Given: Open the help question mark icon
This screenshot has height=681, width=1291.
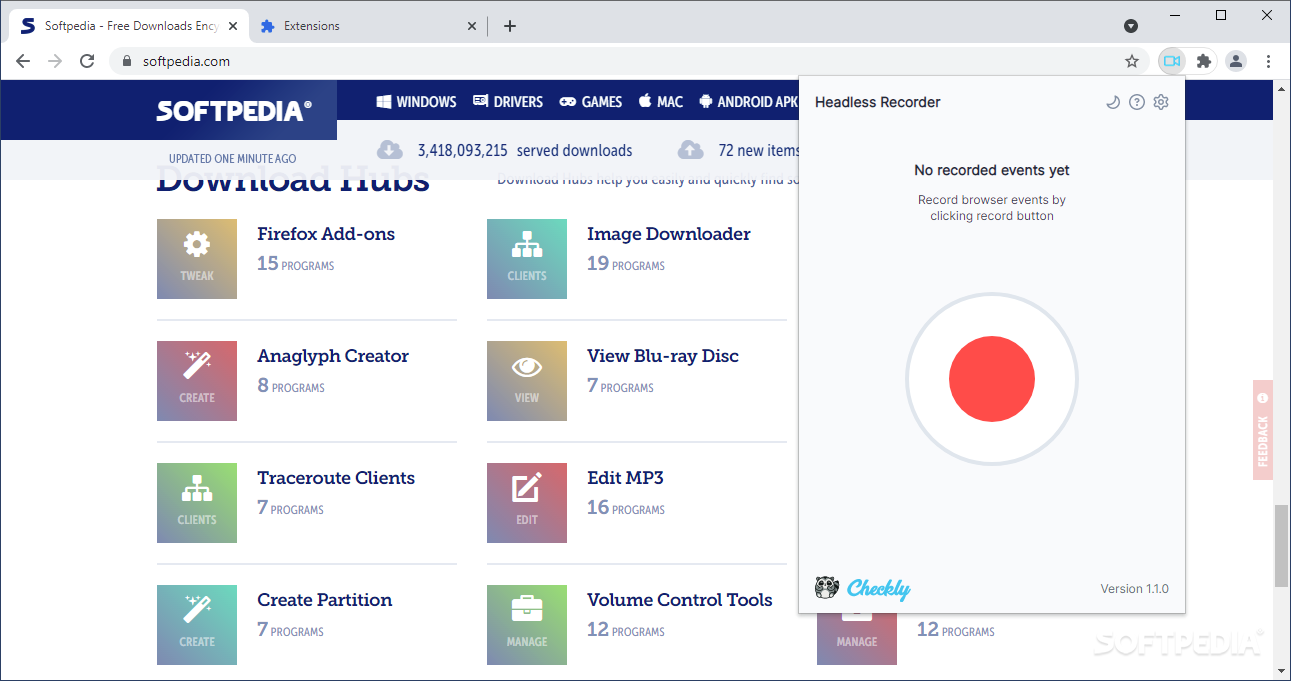Looking at the screenshot, I should pyautogui.click(x=1136, y=102).
